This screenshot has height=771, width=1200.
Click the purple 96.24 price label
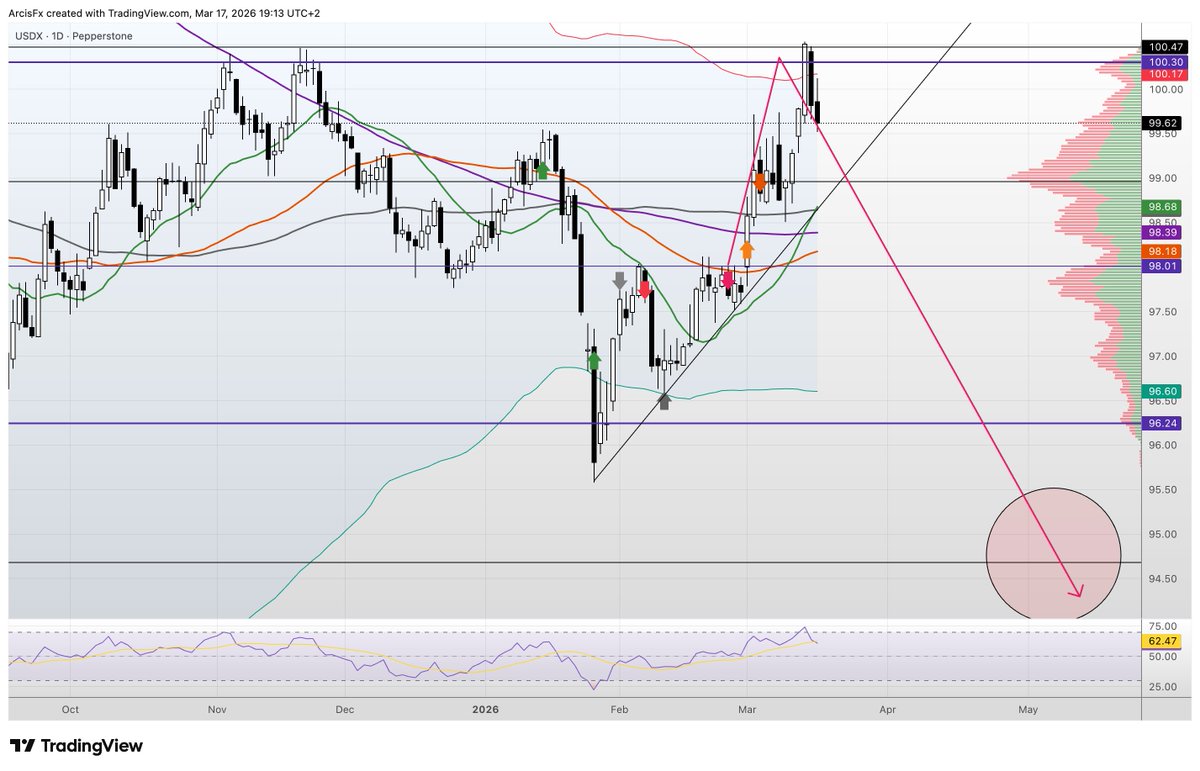tap(1161, 423)
